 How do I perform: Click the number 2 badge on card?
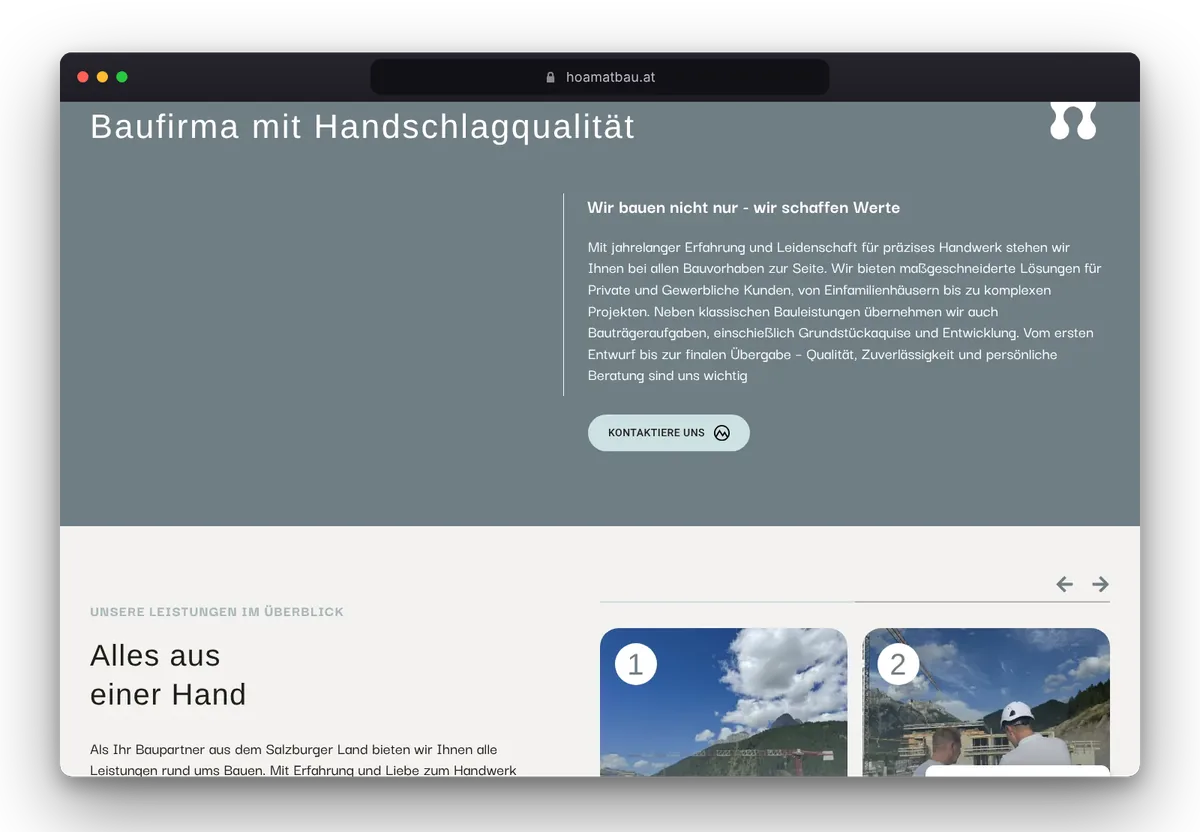pos(898,664)
